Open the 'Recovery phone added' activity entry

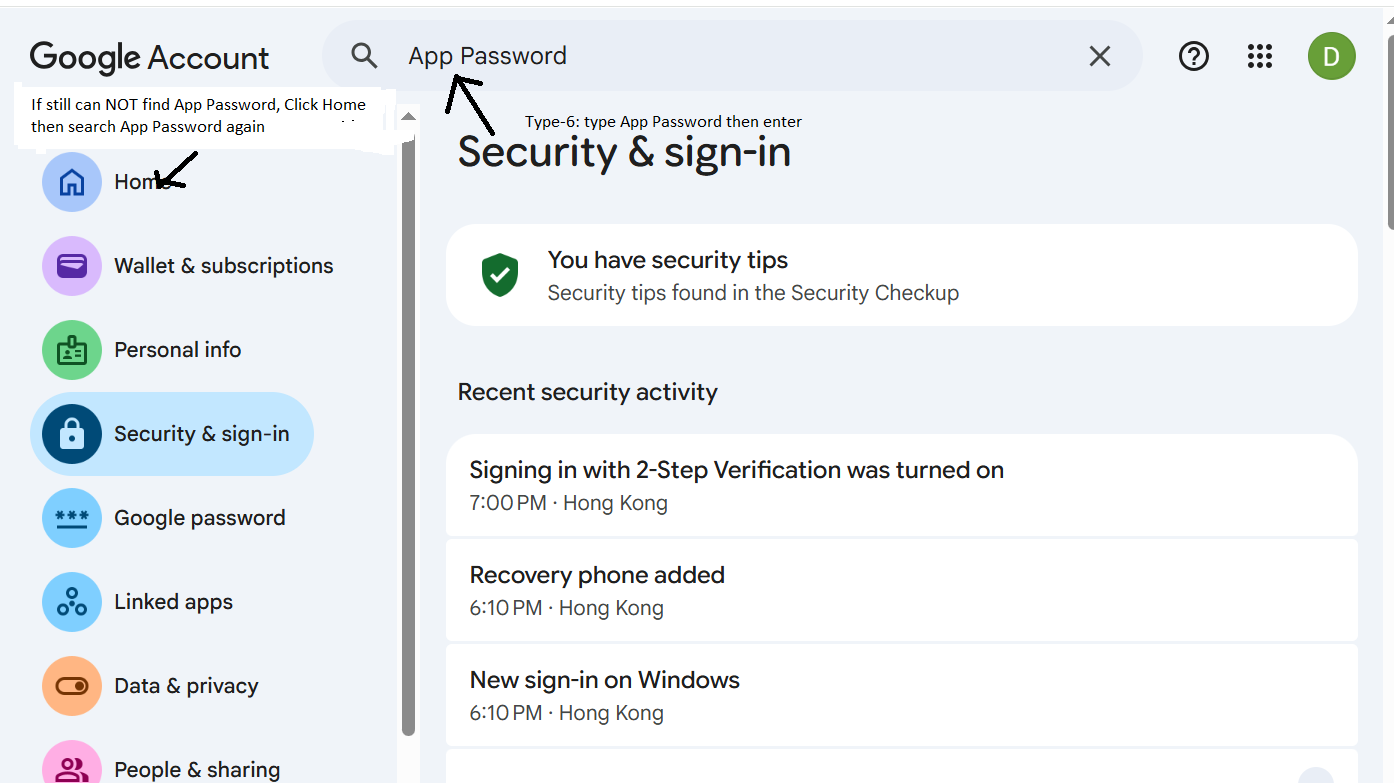click(902, 590)
